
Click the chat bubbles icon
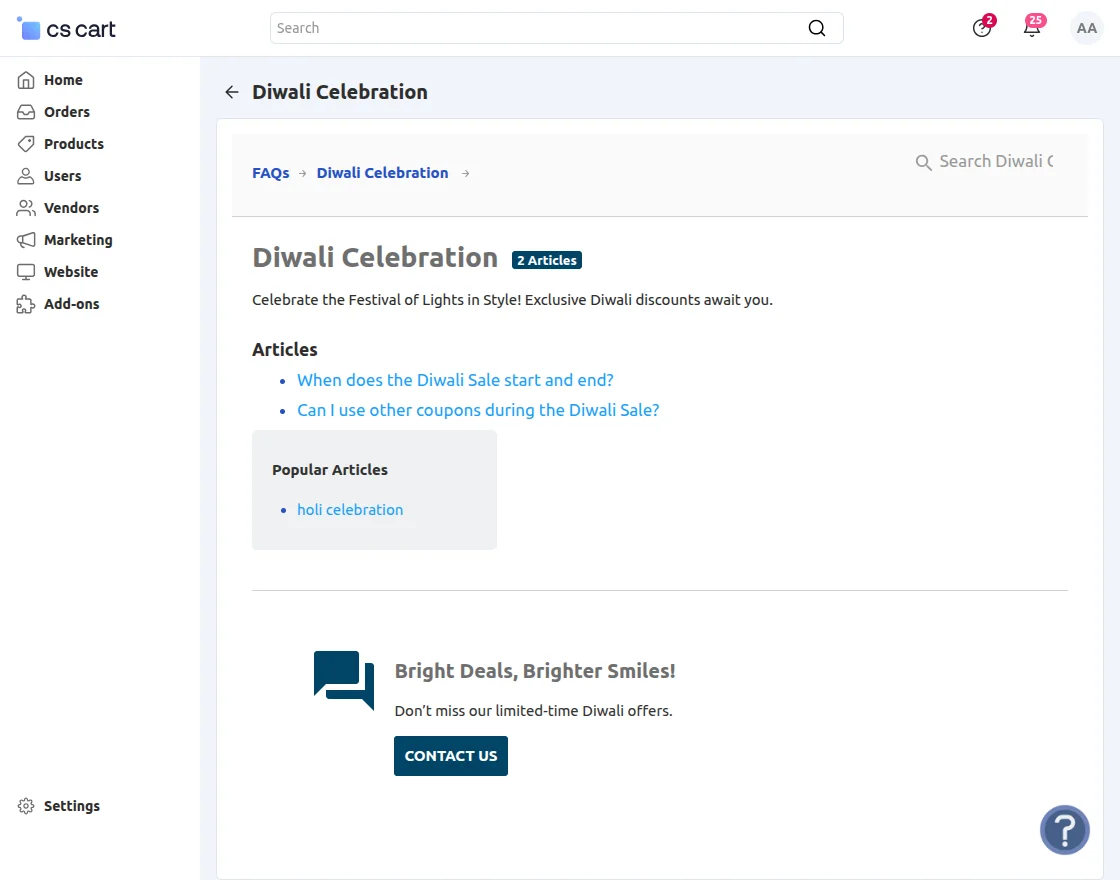(344, 680)
